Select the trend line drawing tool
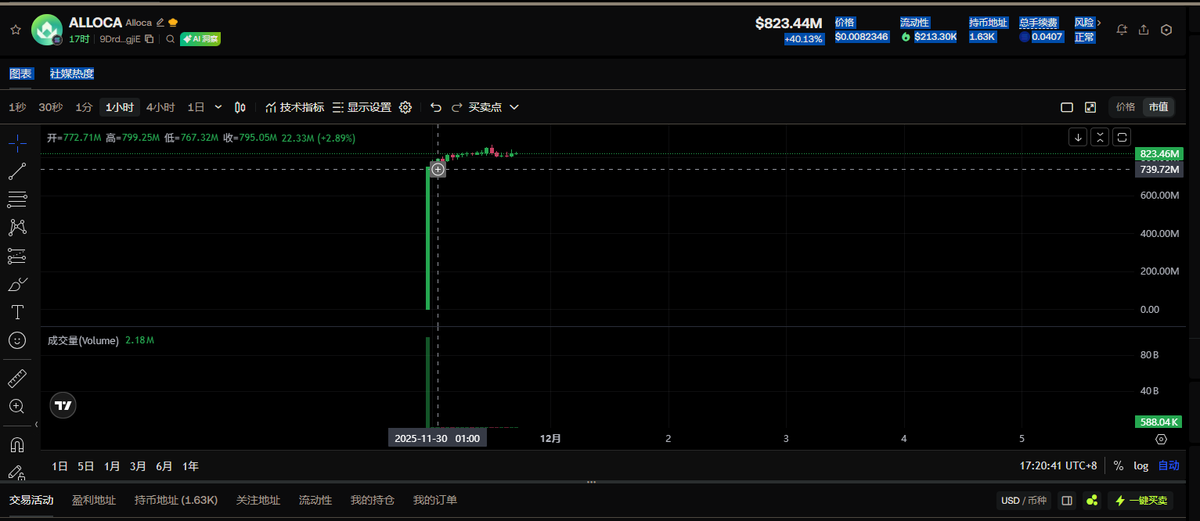 17,172
